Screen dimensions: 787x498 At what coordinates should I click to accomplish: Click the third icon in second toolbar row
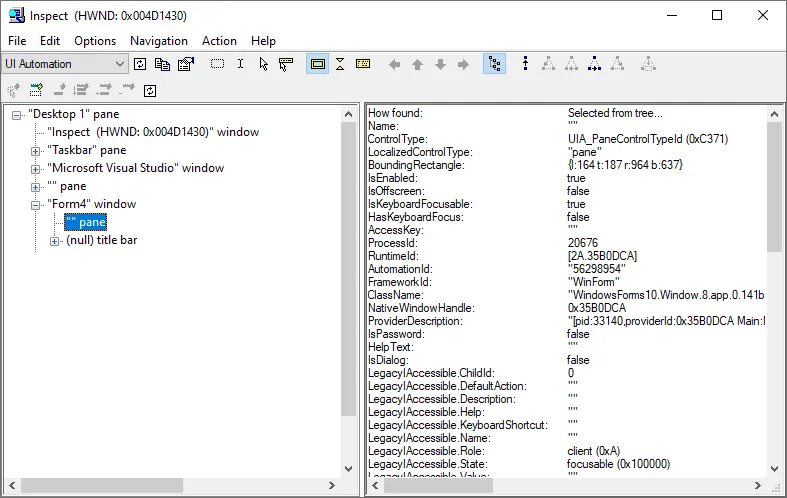(x=59, y=90)
